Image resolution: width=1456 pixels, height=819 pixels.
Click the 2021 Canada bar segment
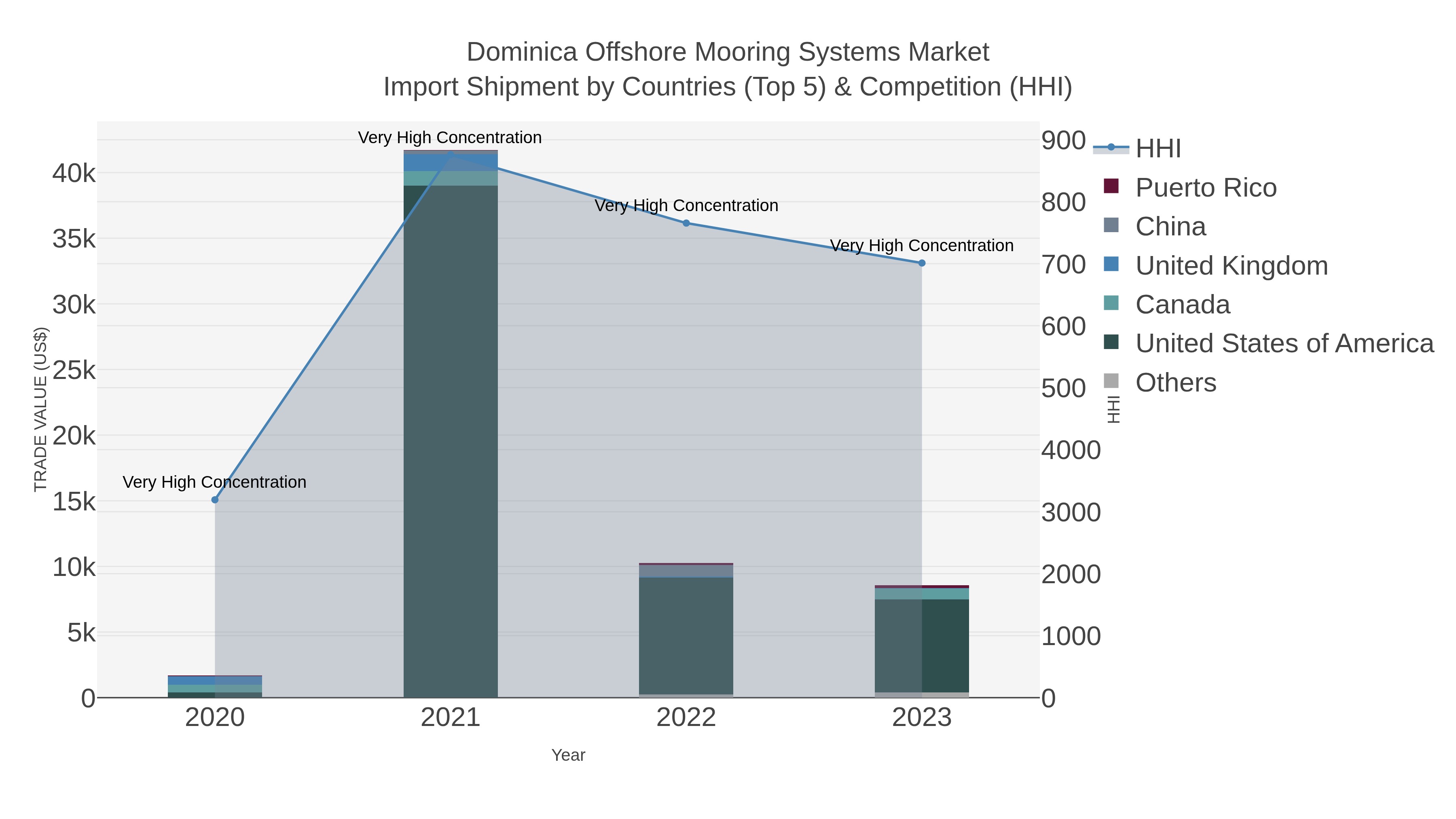[x=451, y=178]
